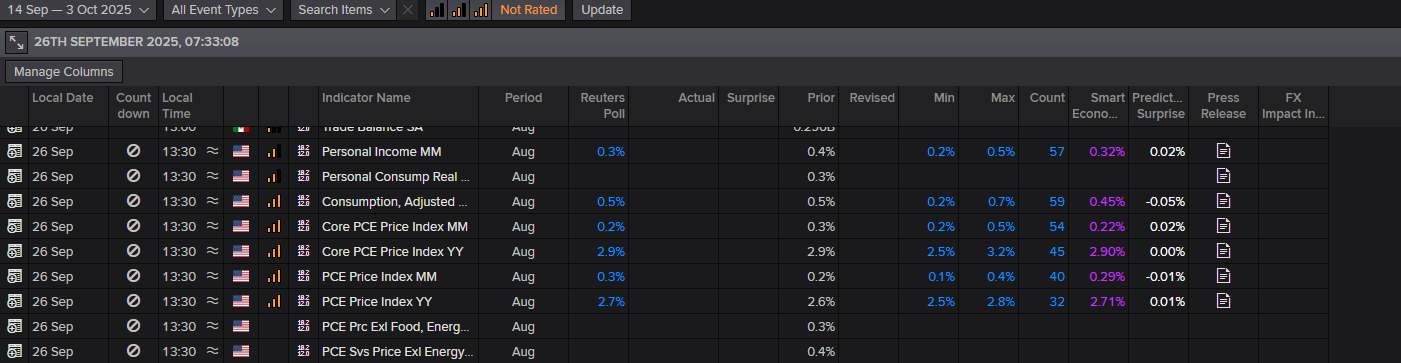1401x363 pixels.
Task: Click the Smart Econo... column header
Action: pos(1099,105)
